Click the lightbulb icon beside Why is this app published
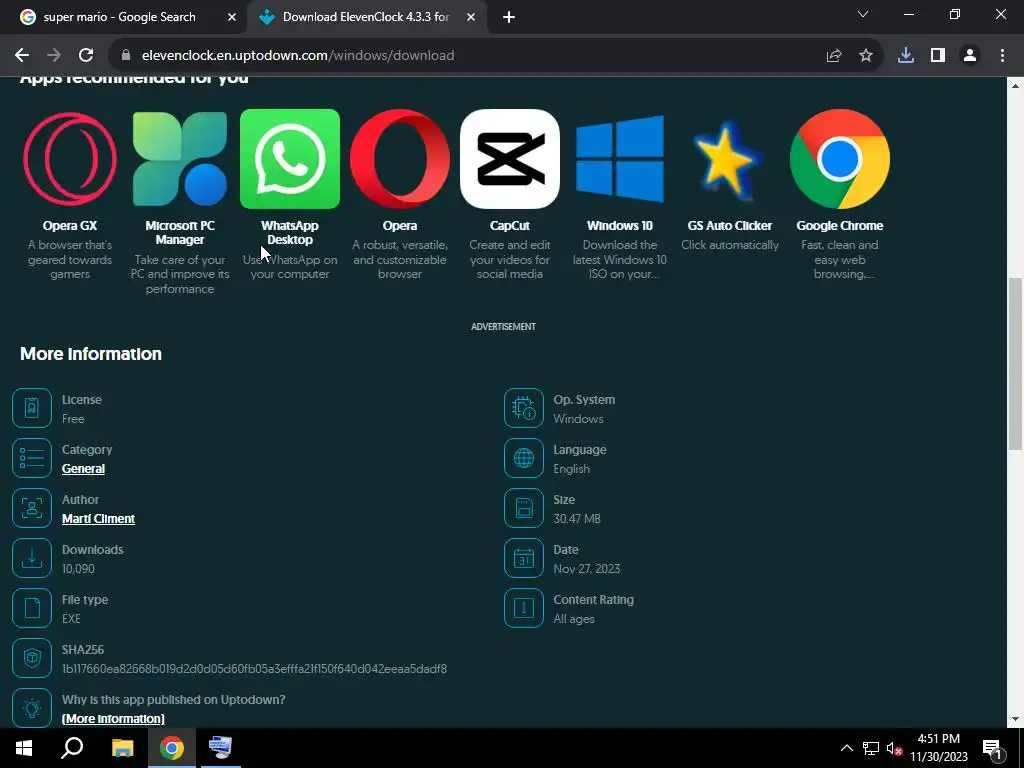Screen dimensions: 1024x768 coord(31,708)
